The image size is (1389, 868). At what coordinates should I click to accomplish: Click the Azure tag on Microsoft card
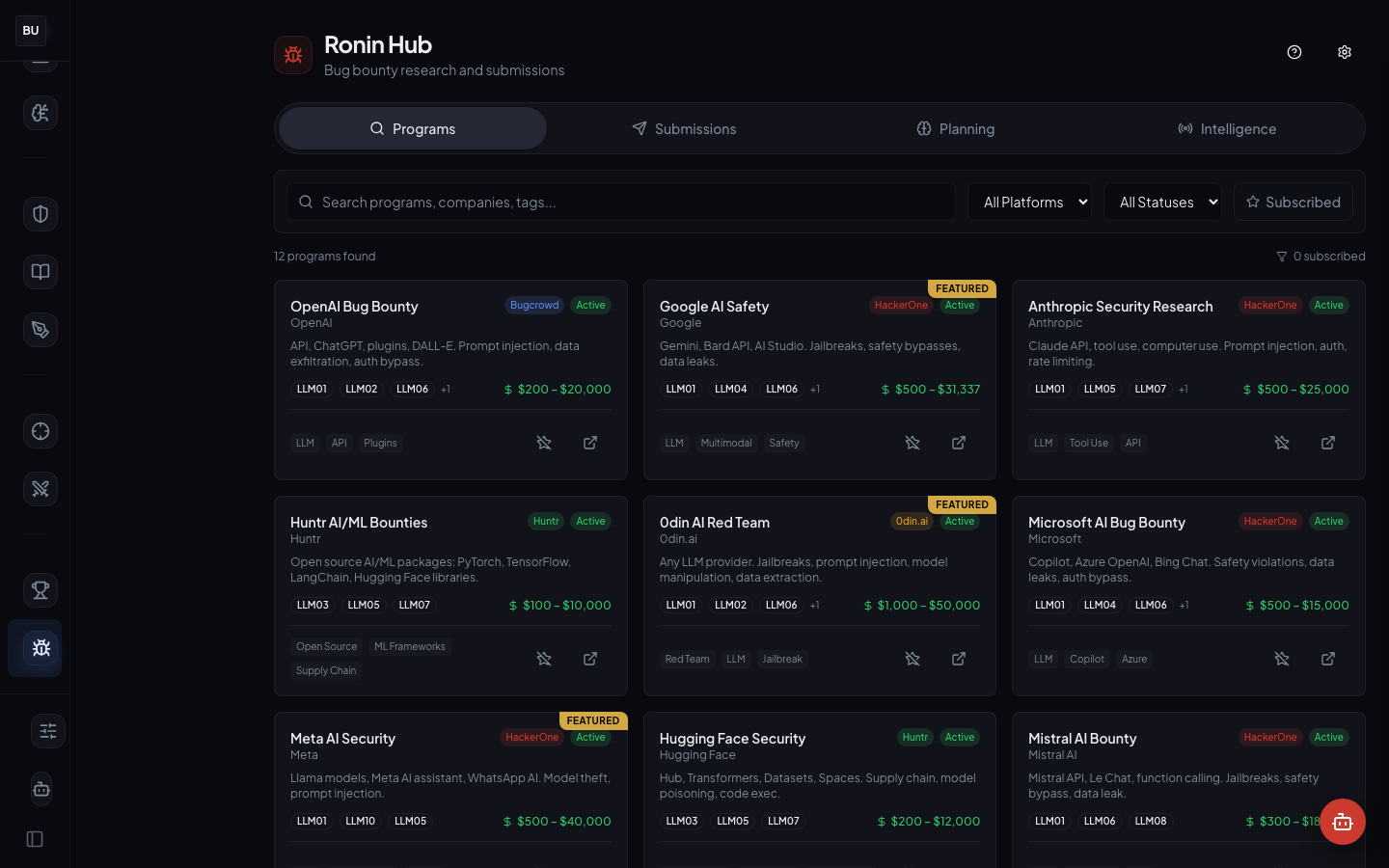coord(1134,659)
